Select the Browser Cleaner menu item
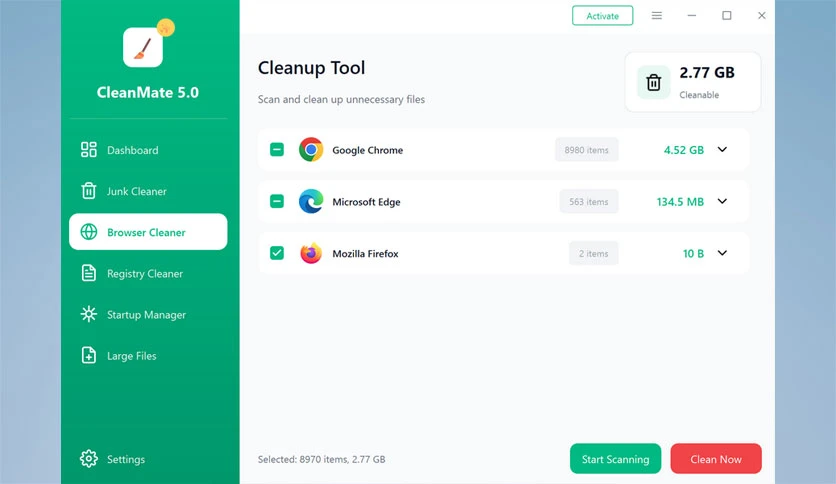836x484 pixels. point(148,232)
